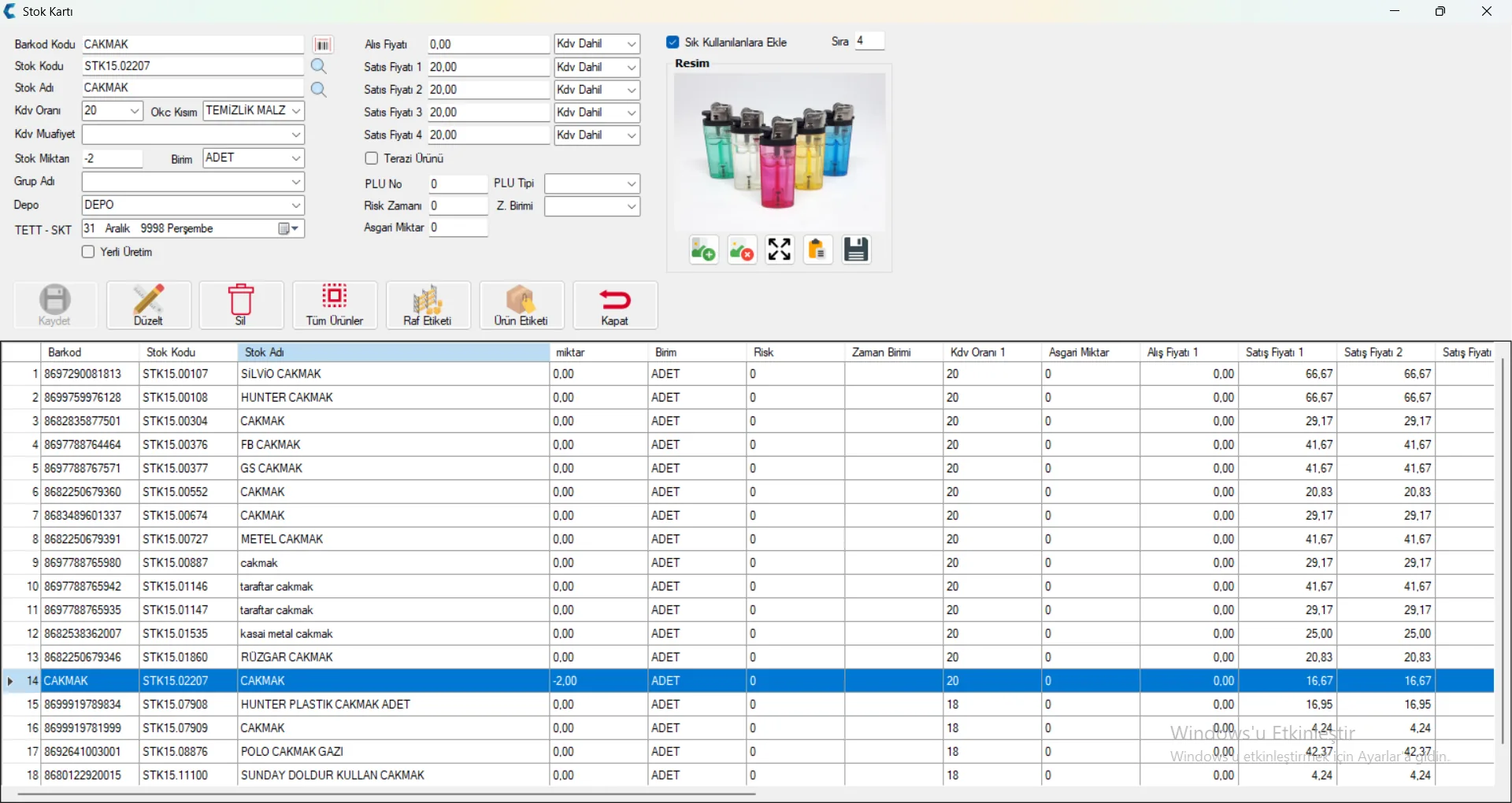The height and width of the screenshot is (803, 1512).
Task: Sort grid by Barkod column header
Action: (x=91, y=353)
